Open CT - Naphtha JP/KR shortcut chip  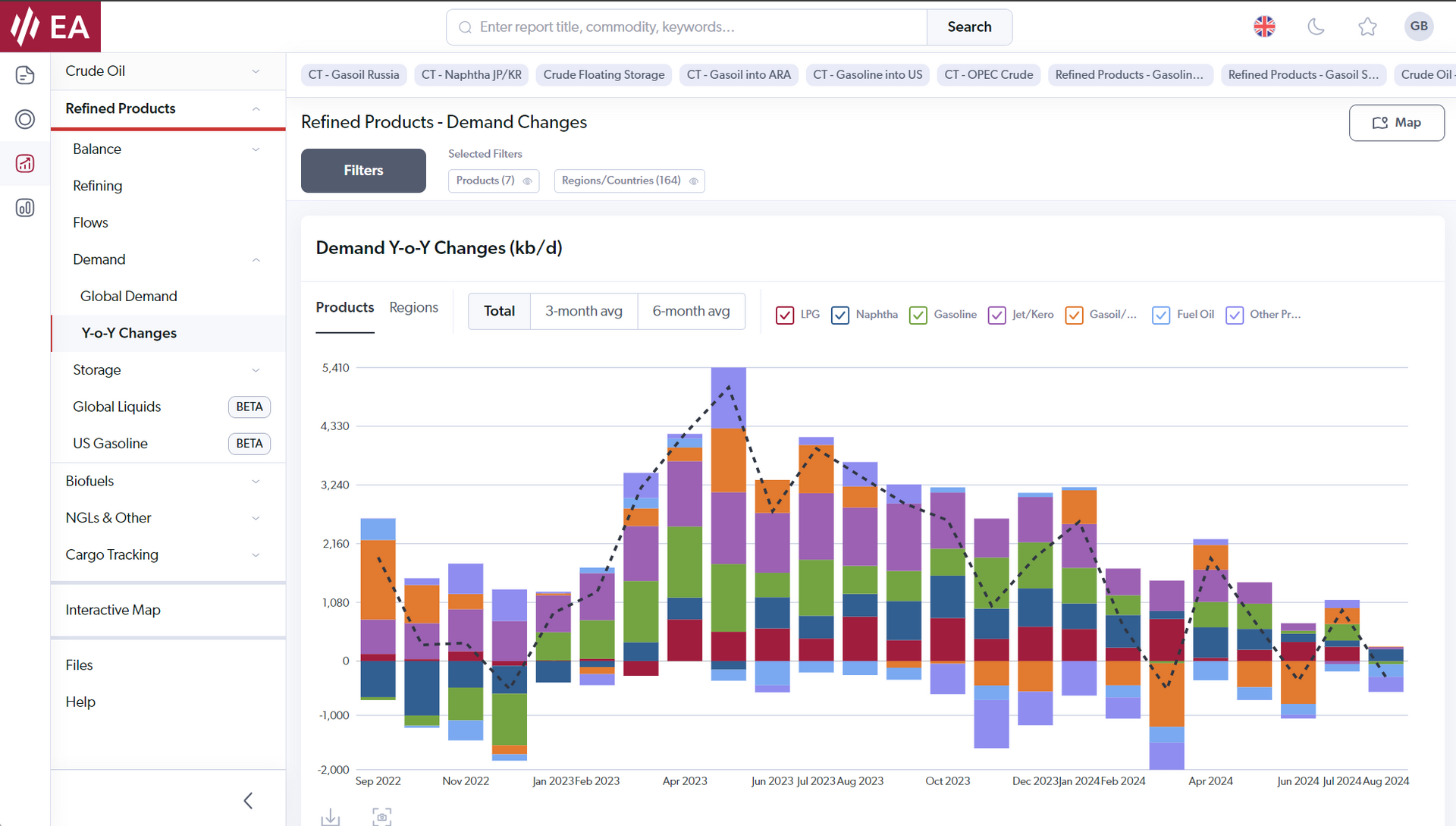point(472,75)
